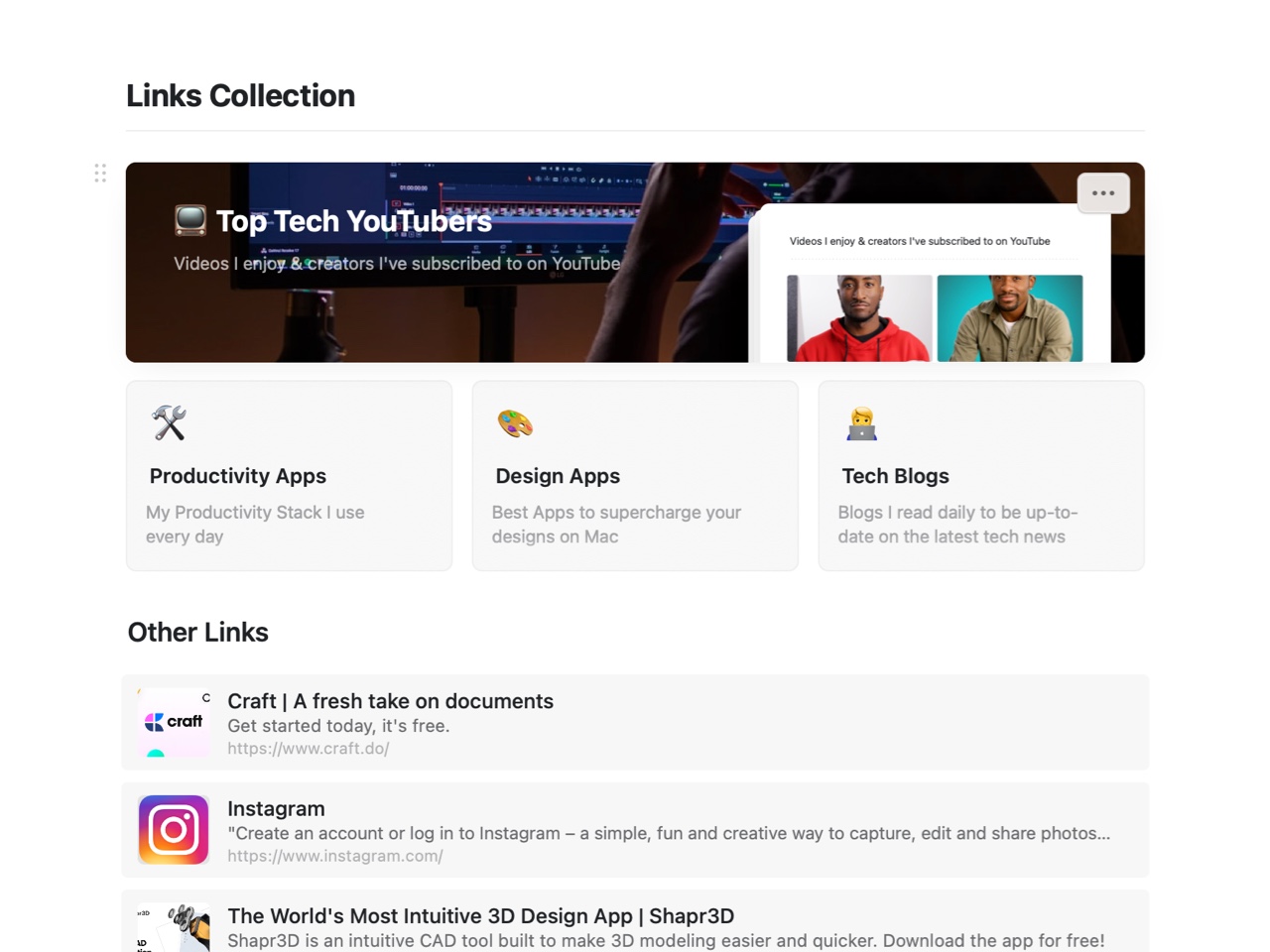Click the Craft logo thumbnail
The image size is (1270, 952).
tap(174, 722)
